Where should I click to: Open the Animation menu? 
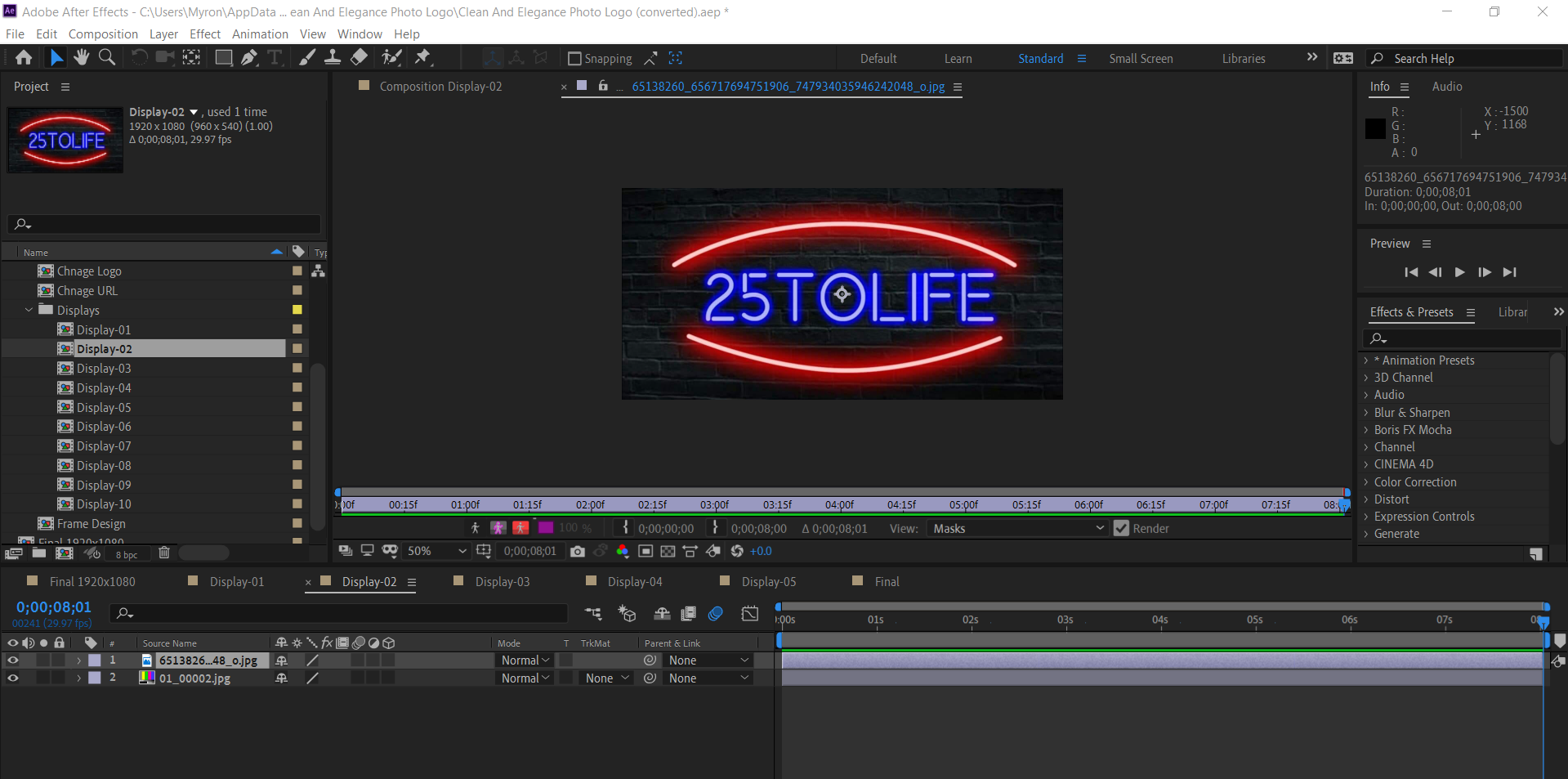[260, 34]
